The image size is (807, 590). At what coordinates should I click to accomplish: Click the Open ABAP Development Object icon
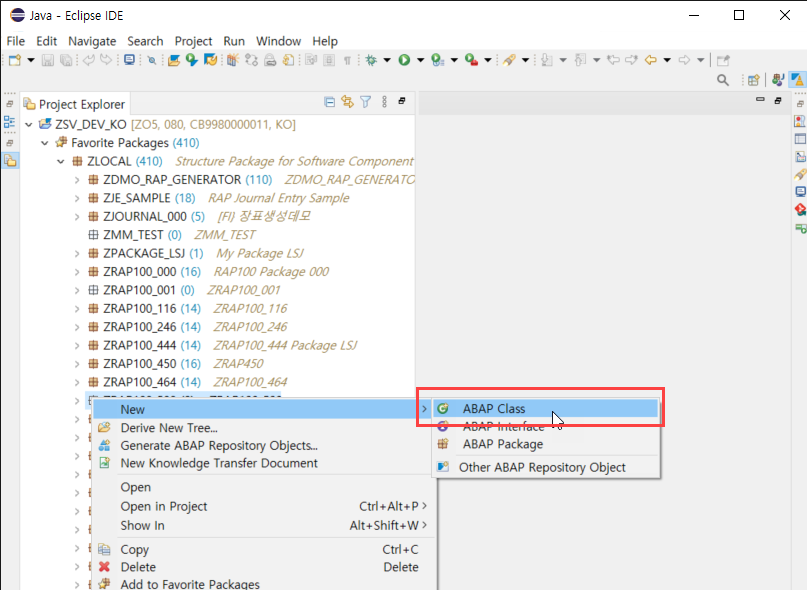pos(174,60)
